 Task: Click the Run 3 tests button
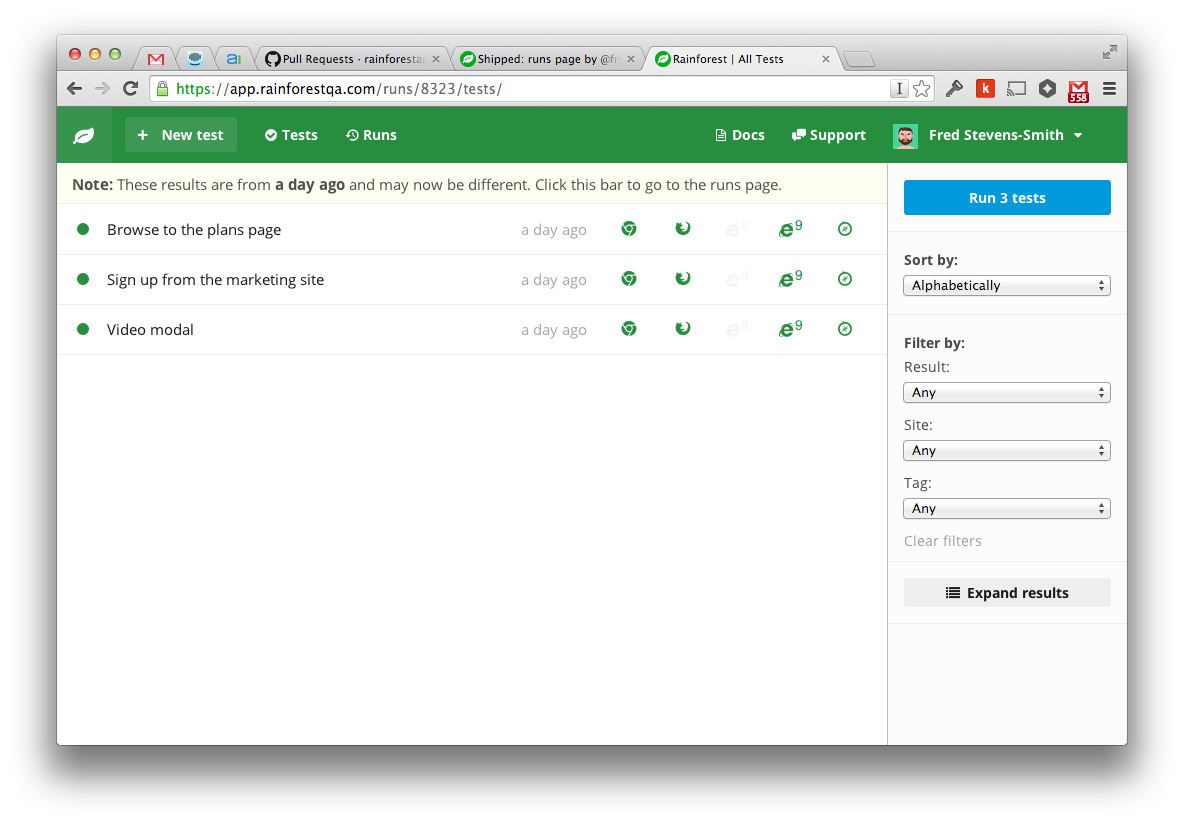(1007, 198)
